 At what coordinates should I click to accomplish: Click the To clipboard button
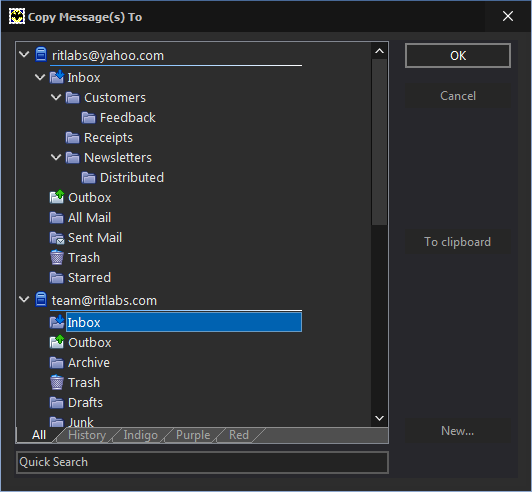coord(458,242)
